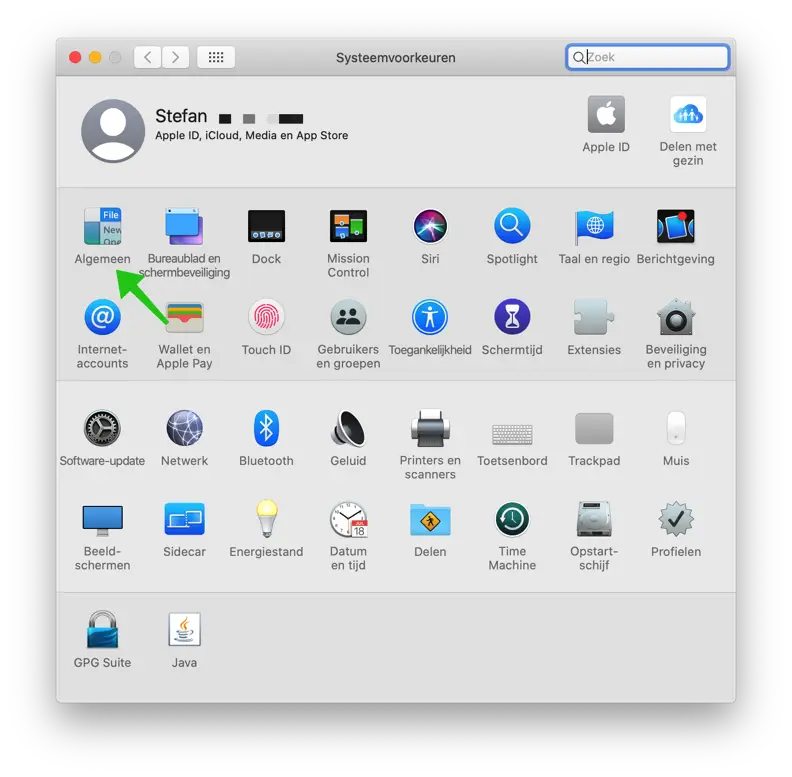Open Netwerk preferences
This screenshot has width=792, height=777.
coord(184,428)
